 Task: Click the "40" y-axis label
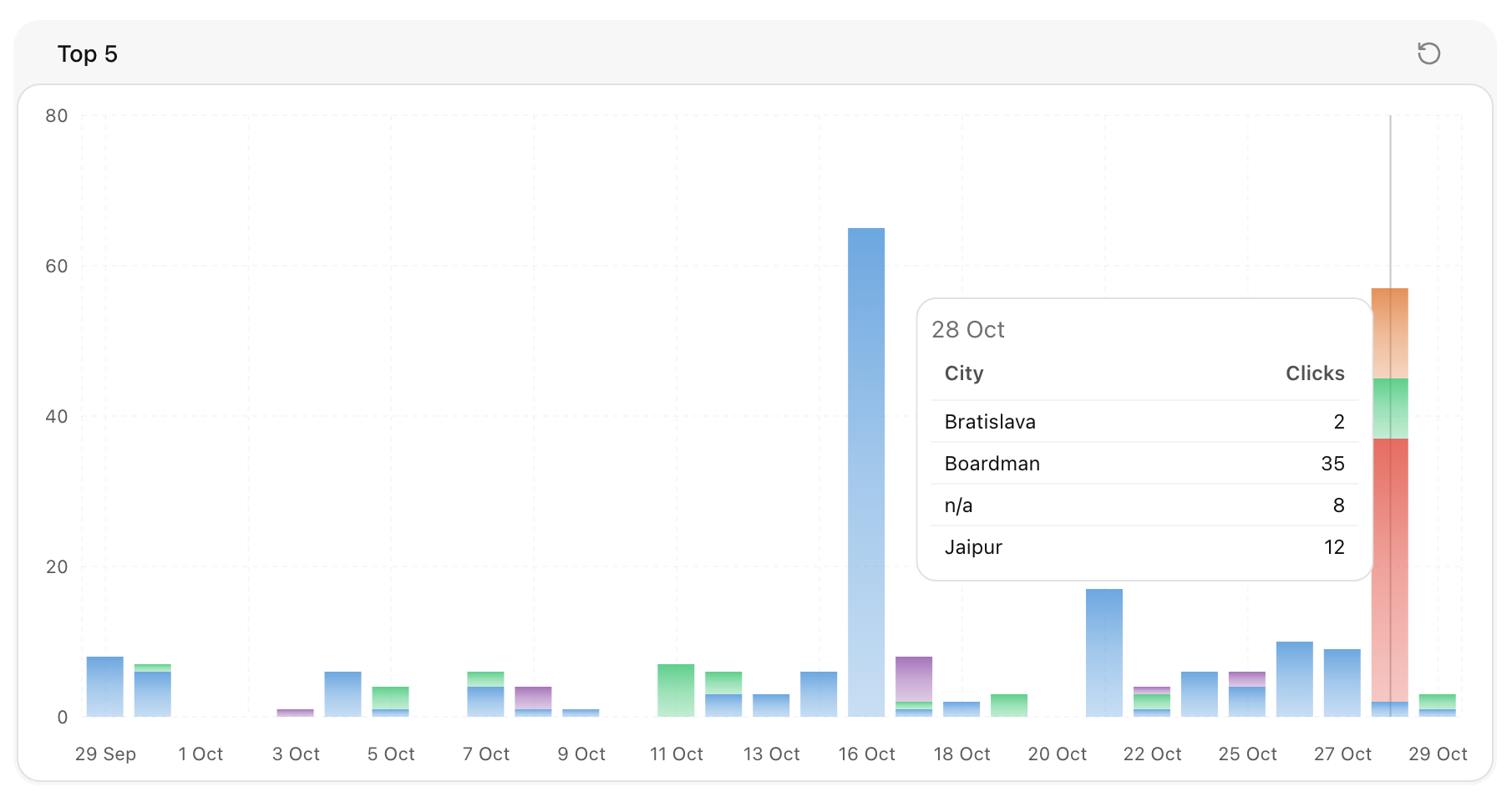[x=57, y=417]
